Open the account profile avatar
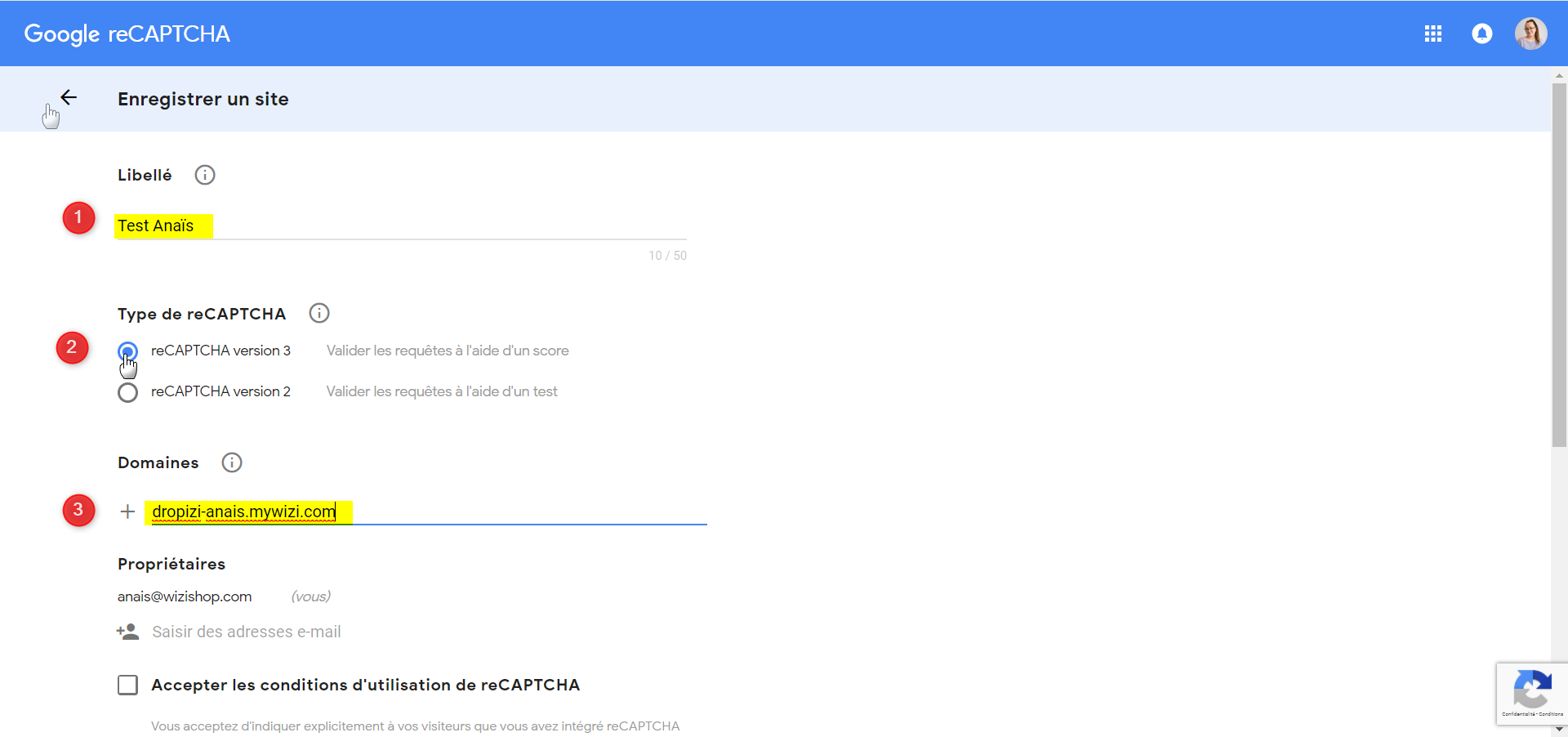1568x737 pixels. [1531, 33]
